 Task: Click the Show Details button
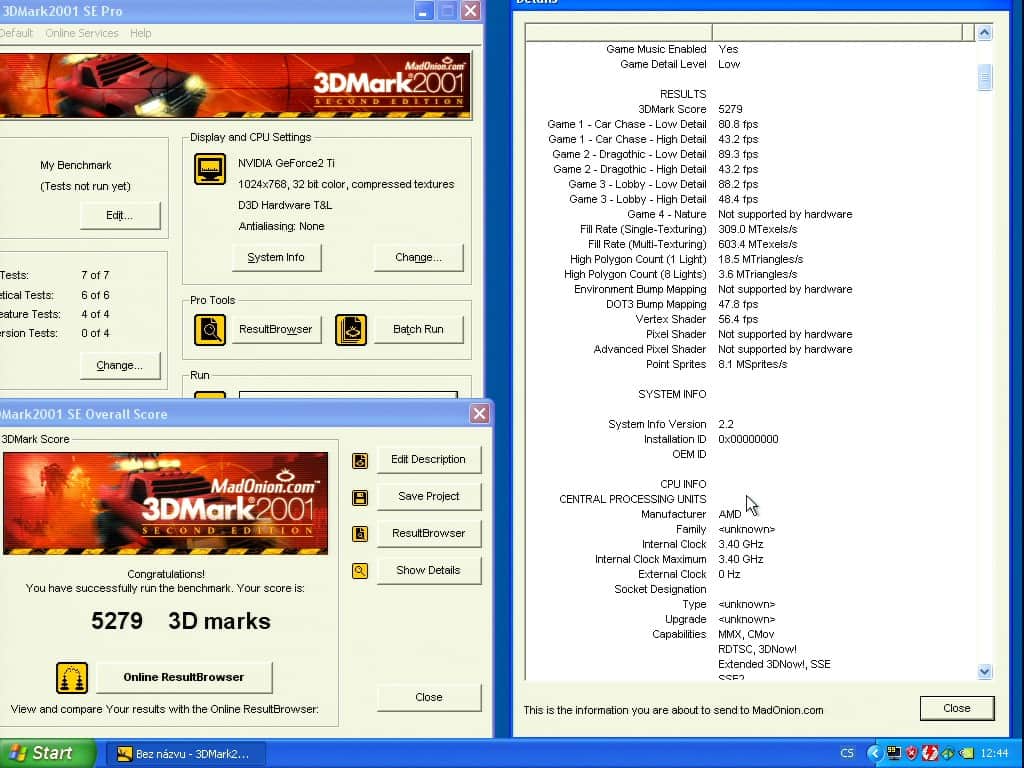pos(428,570)
